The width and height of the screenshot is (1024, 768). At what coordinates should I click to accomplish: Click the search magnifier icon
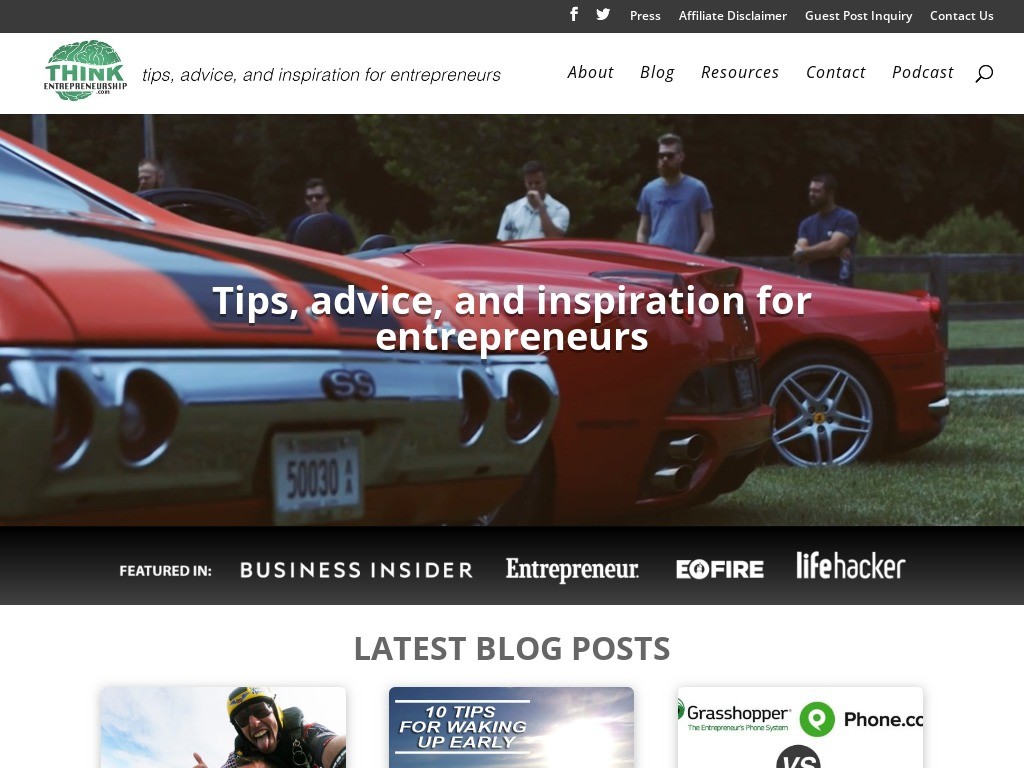coord(984,73)
